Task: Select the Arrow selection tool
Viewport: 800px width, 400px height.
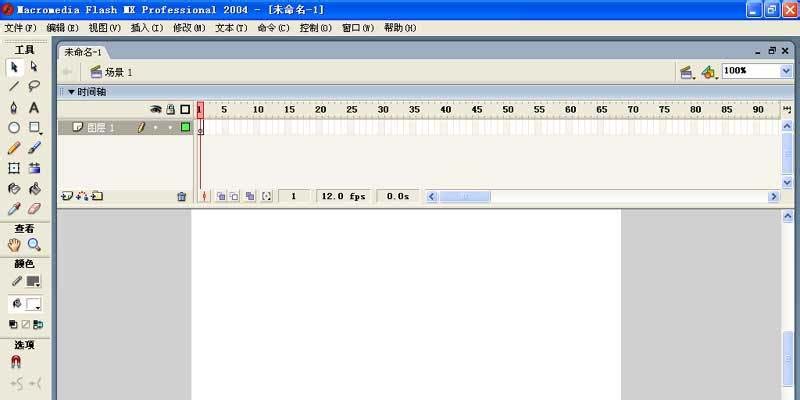Action: pos(14,67)
